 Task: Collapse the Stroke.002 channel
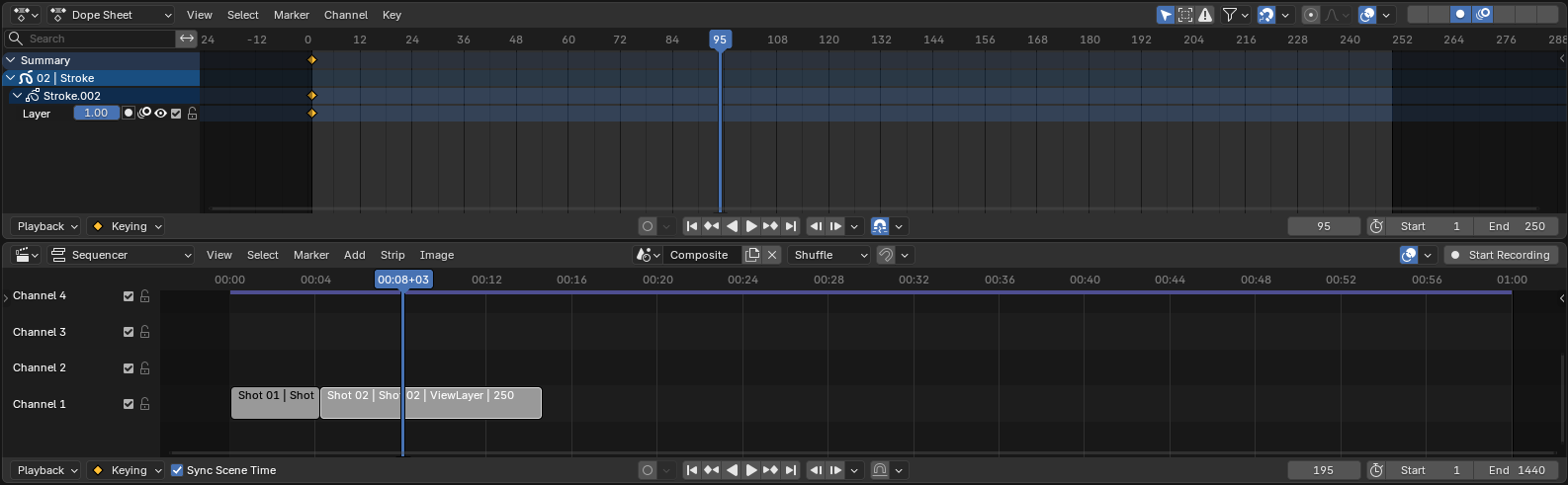tap(18, 96)
